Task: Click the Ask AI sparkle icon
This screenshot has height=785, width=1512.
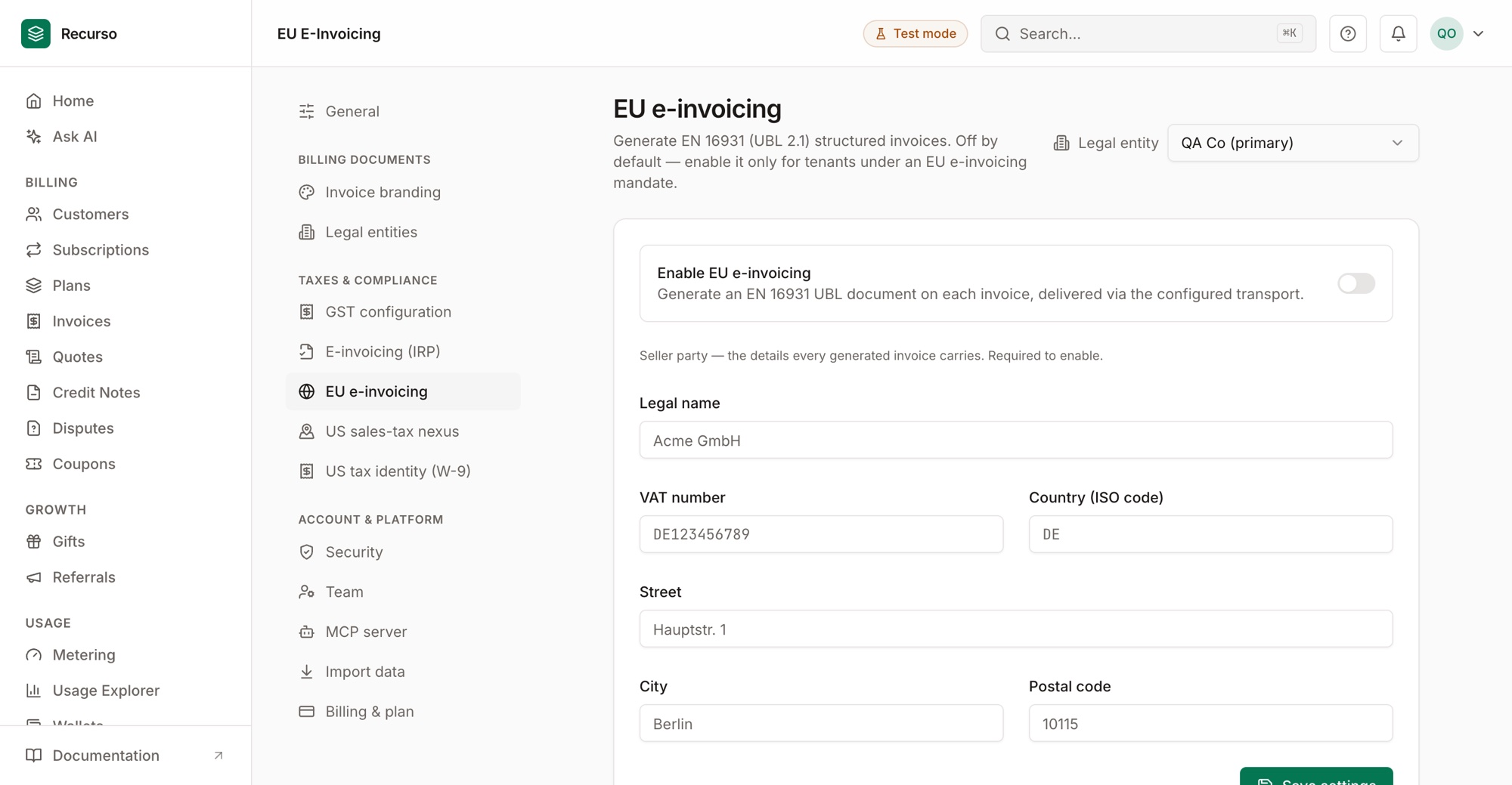Action: [x=33, y=137]
